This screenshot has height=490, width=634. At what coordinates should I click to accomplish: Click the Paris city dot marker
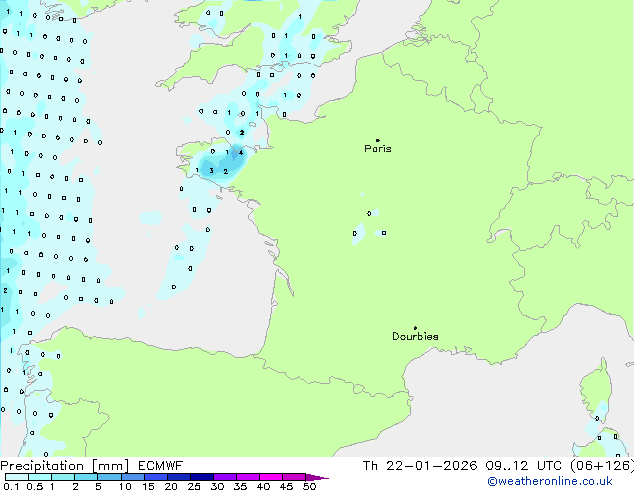coord(378,140)
